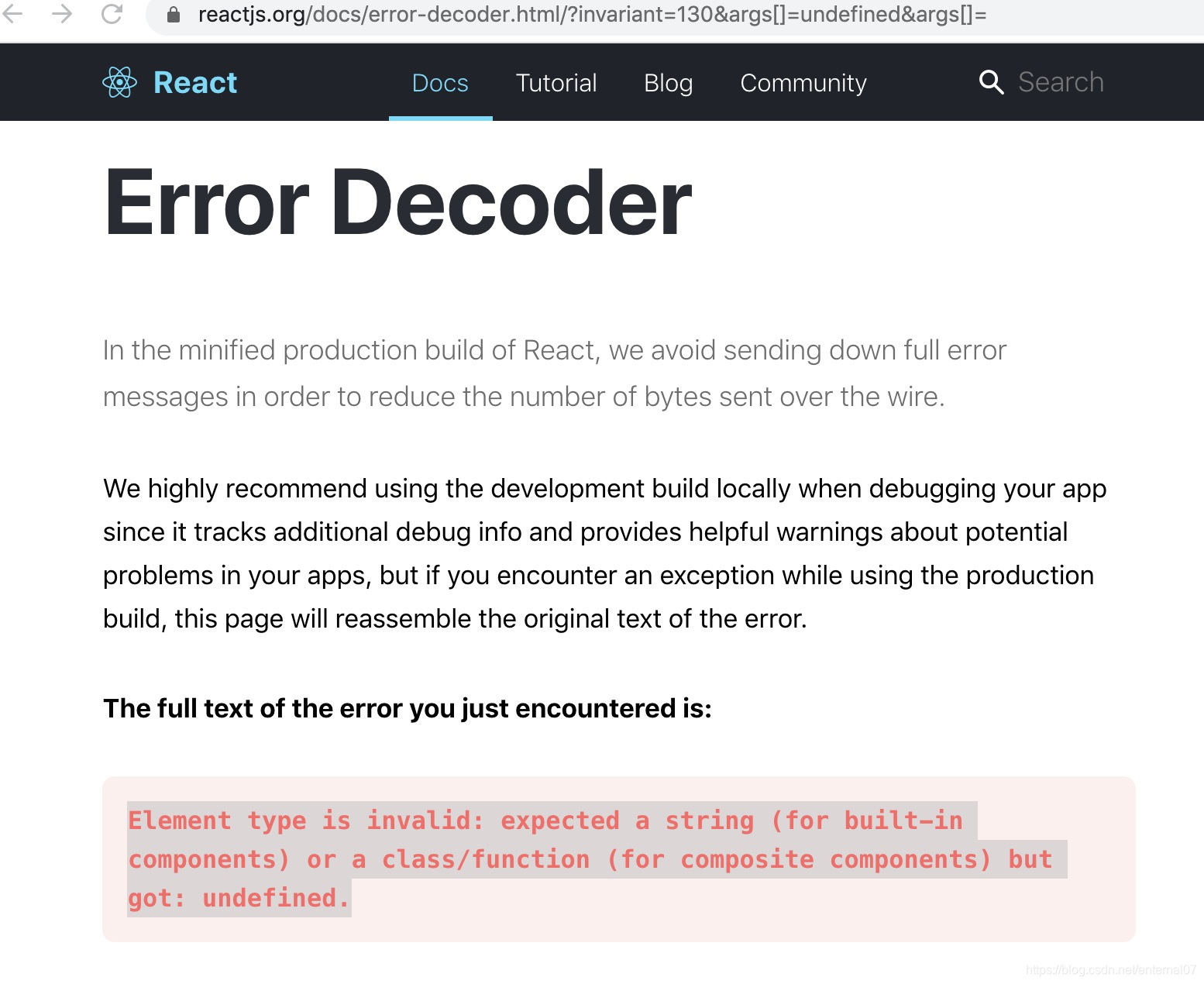
Task: Click the React atom logo icon
Action: 119,82
